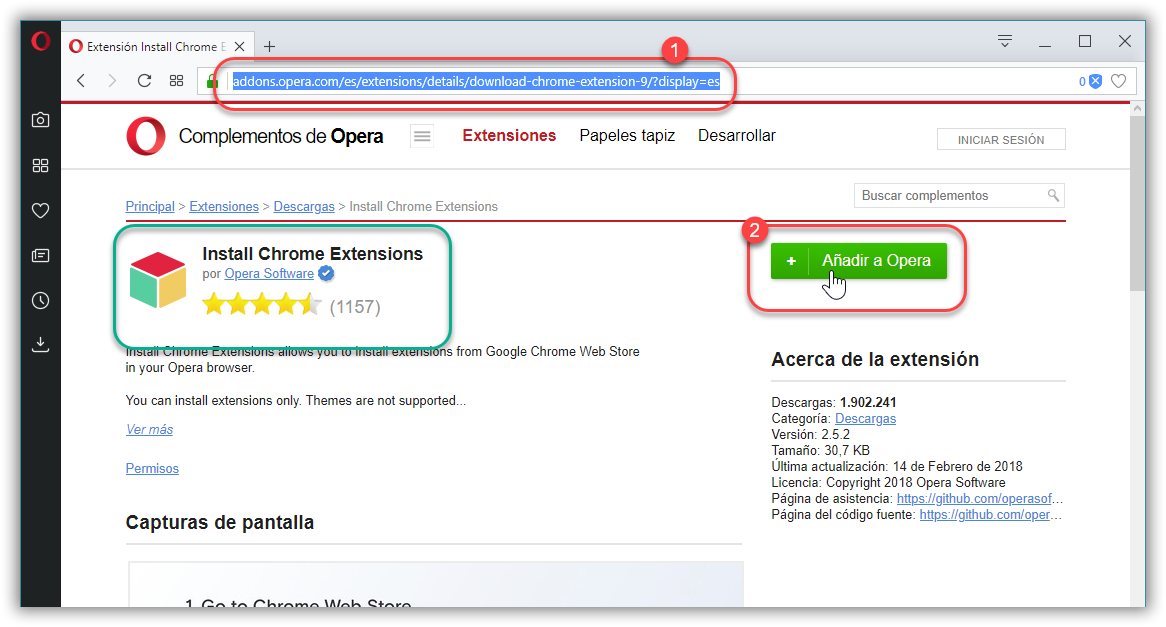The image size is (1166, 627).
Task: Go back to previous page
Action: click(81, 80)
